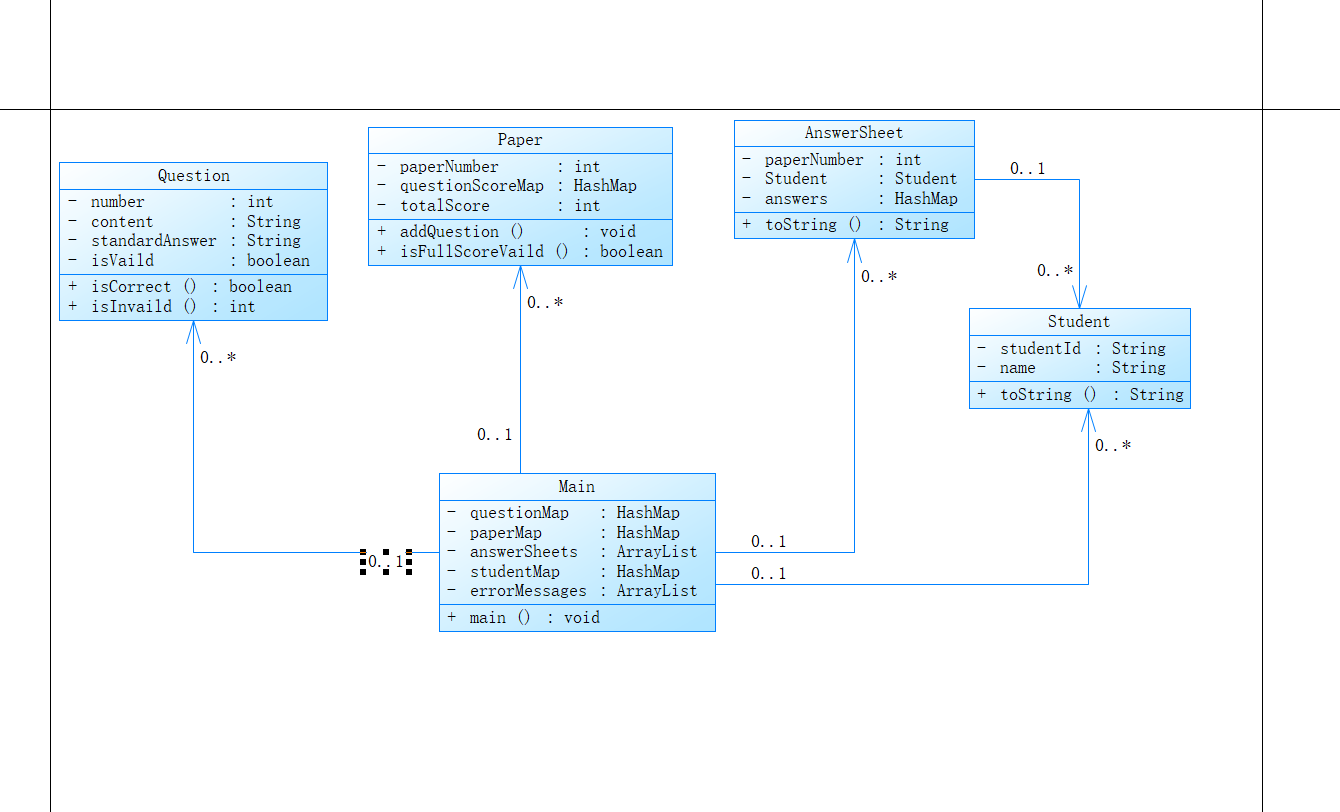The image size is (1340, 812).
Task: Click the answers attribute in AnswerSheet
Action: [x=854, y=199]
